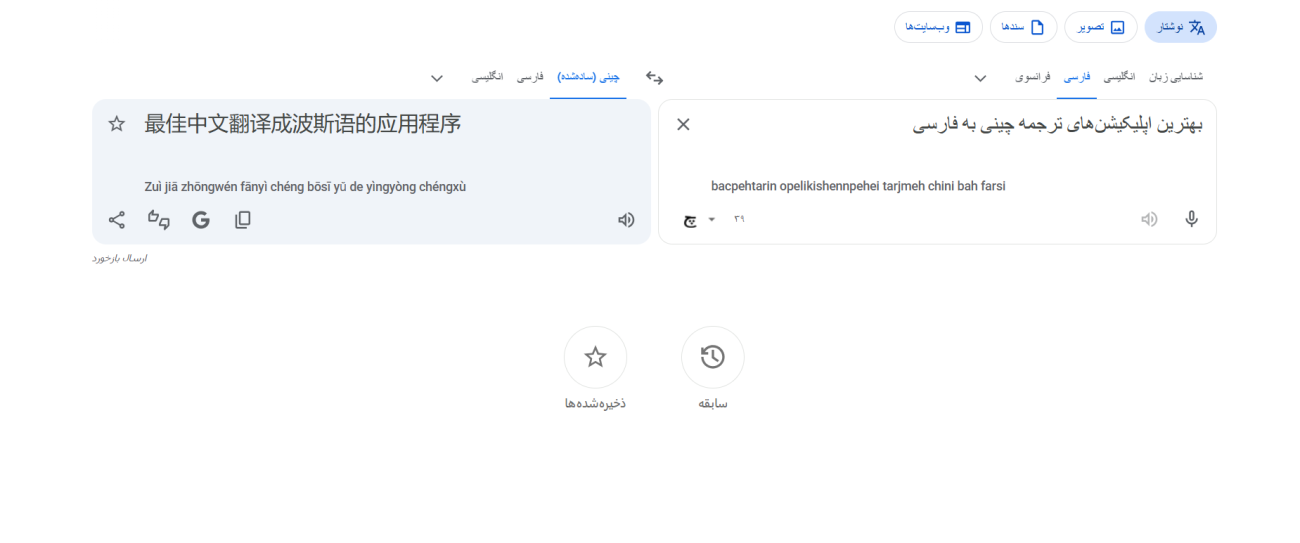The width and height of the screenshot is (1300, 543).
Task: Select انگلیسی (English) as source language
Action: click(x=1119, y=77)
